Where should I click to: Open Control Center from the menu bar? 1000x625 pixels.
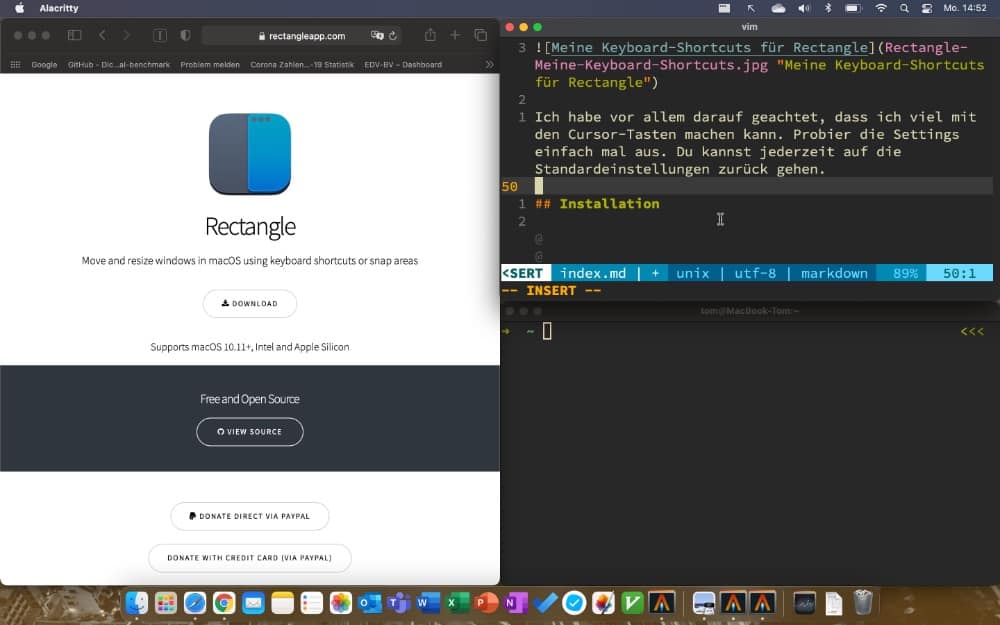point(926,8)
